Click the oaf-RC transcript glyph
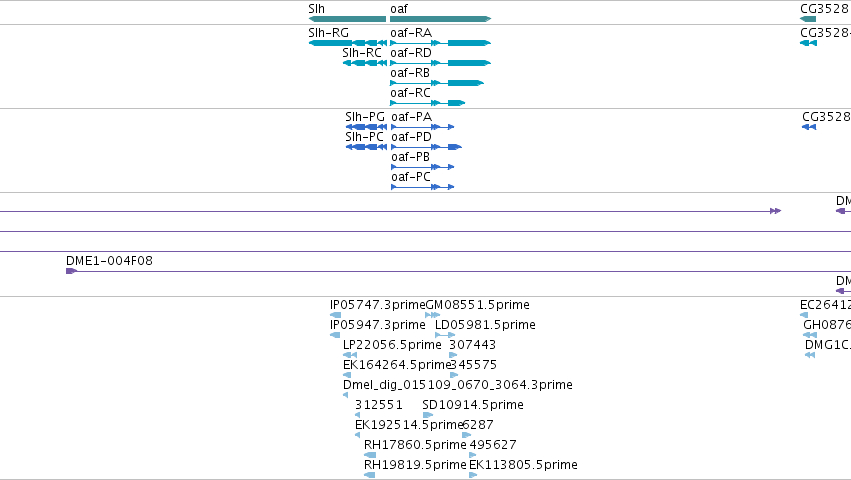This screenshot has height=480, width=851. click(x=427, y=103)
